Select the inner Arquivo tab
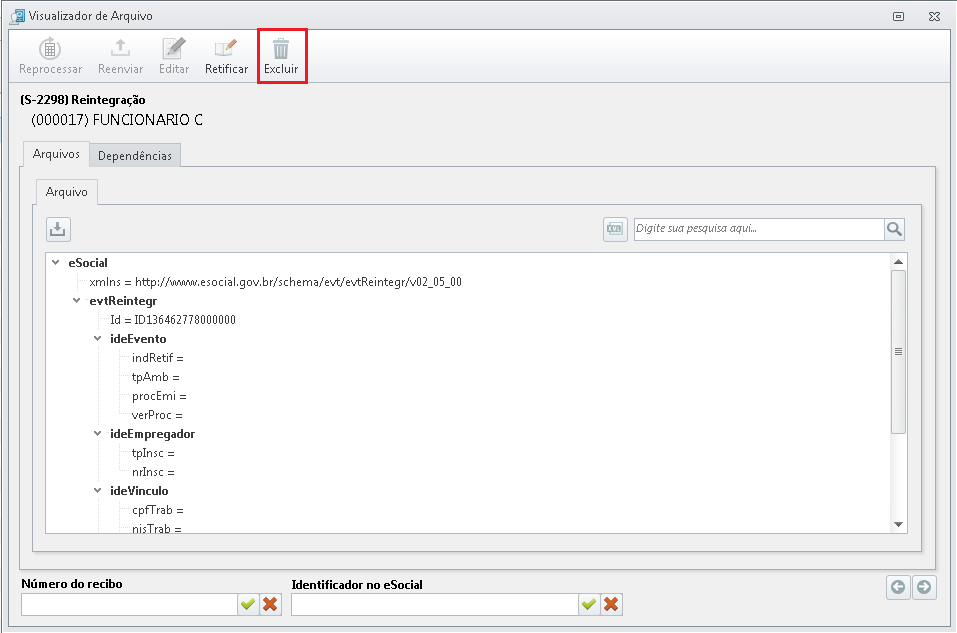 click(67, 192)
